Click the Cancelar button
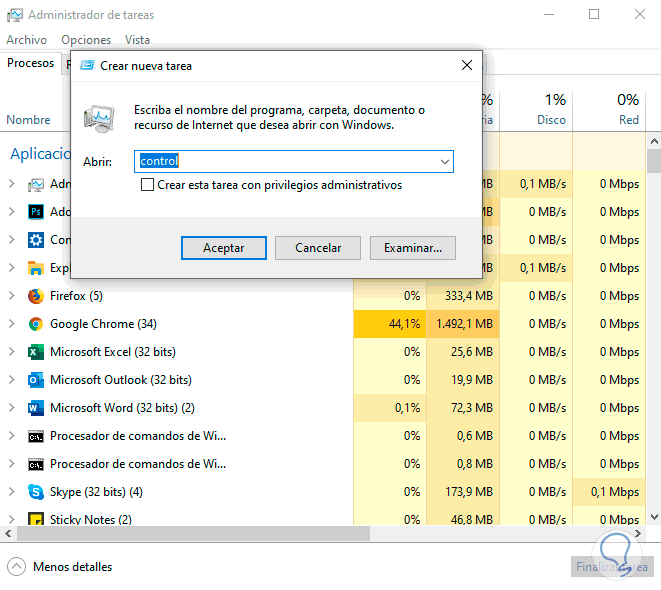 click(x=318, y=248)
